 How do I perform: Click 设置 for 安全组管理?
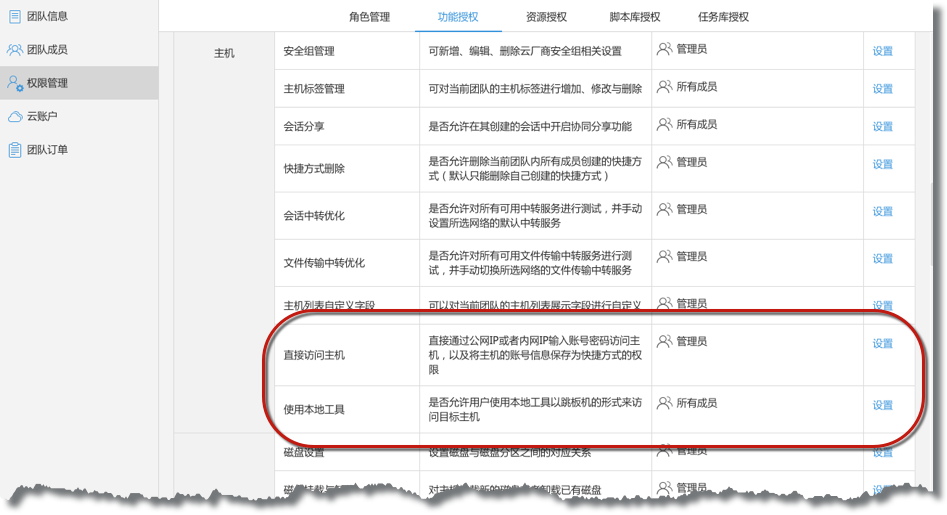882,51
